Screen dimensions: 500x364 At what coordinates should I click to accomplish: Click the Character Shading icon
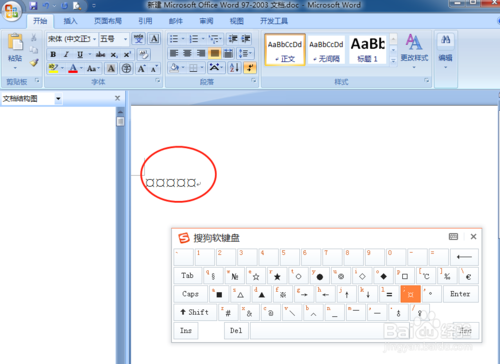click(x=111, y=69)
